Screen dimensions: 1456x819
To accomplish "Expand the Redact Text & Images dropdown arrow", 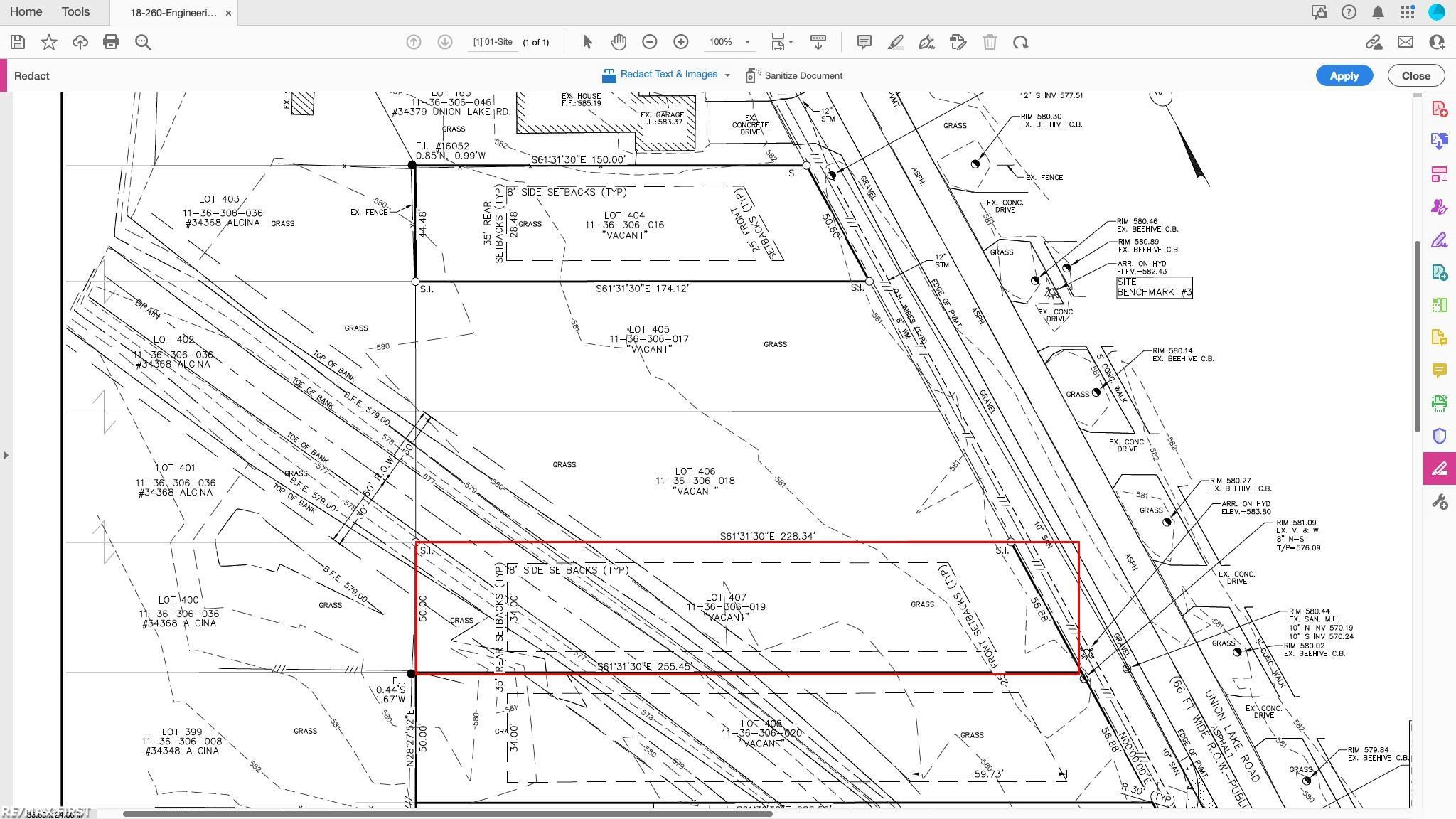I will click(727, 75).
